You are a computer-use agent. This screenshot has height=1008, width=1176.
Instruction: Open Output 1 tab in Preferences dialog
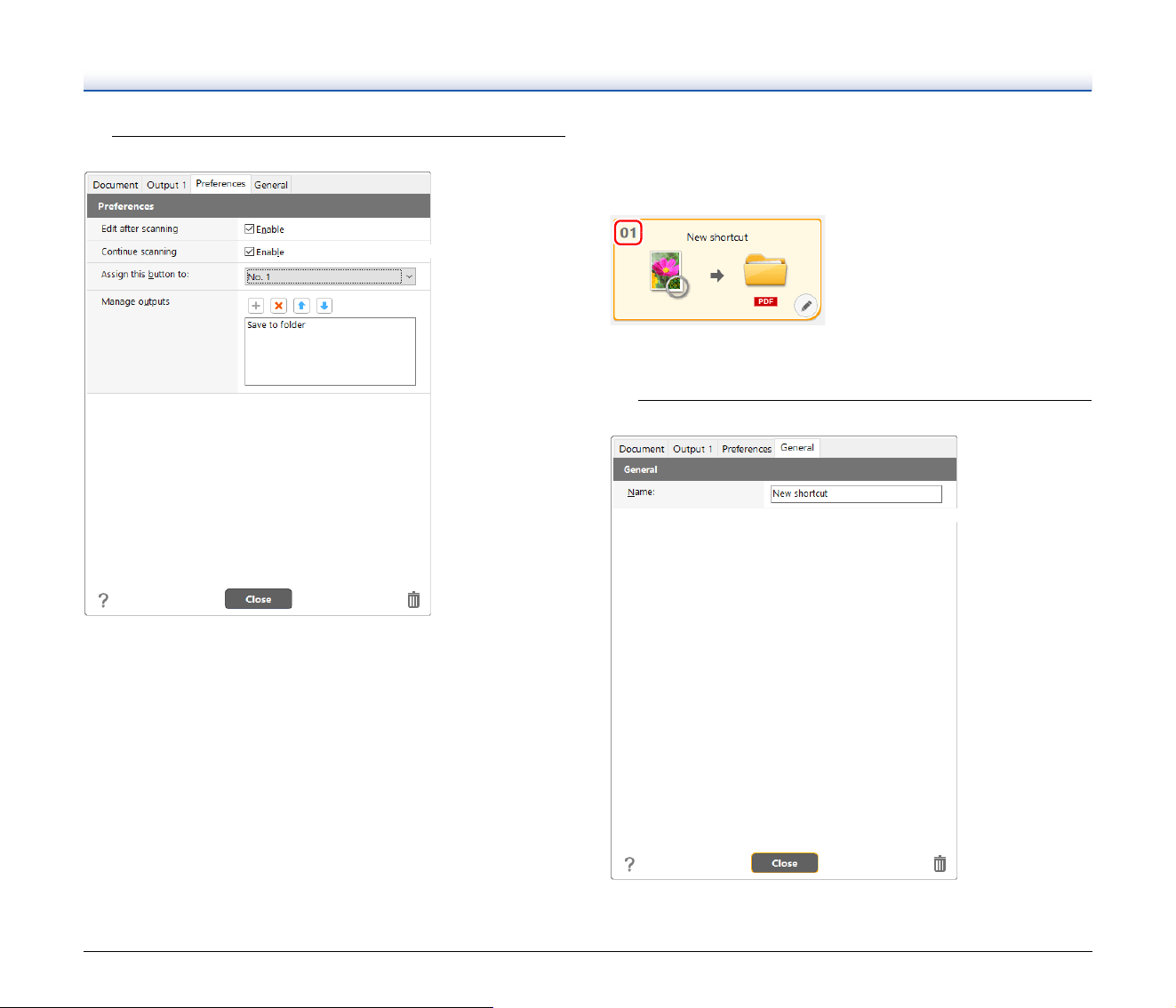coord(166,185)
